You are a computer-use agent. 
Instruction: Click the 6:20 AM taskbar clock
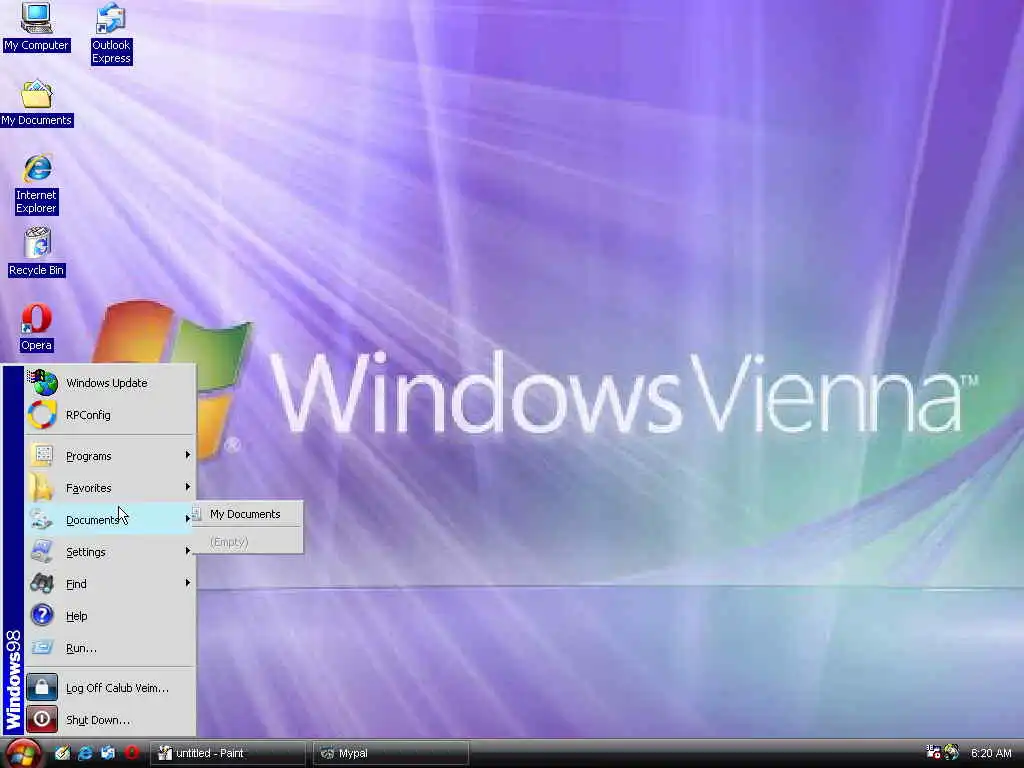pos(991,753)
